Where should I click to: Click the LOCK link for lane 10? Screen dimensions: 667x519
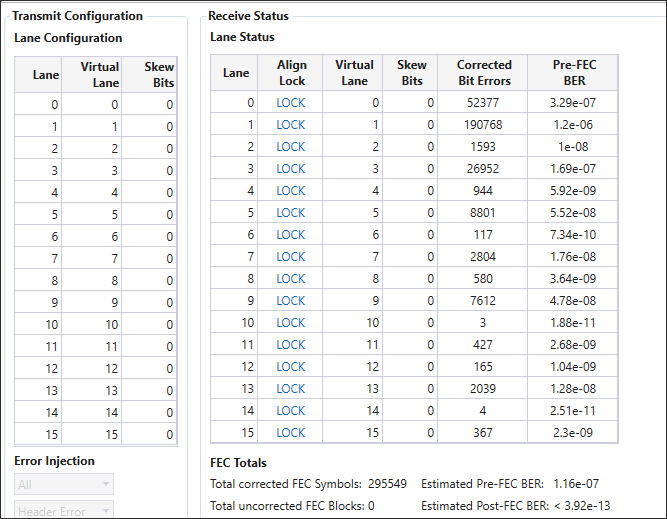point(291,323)
